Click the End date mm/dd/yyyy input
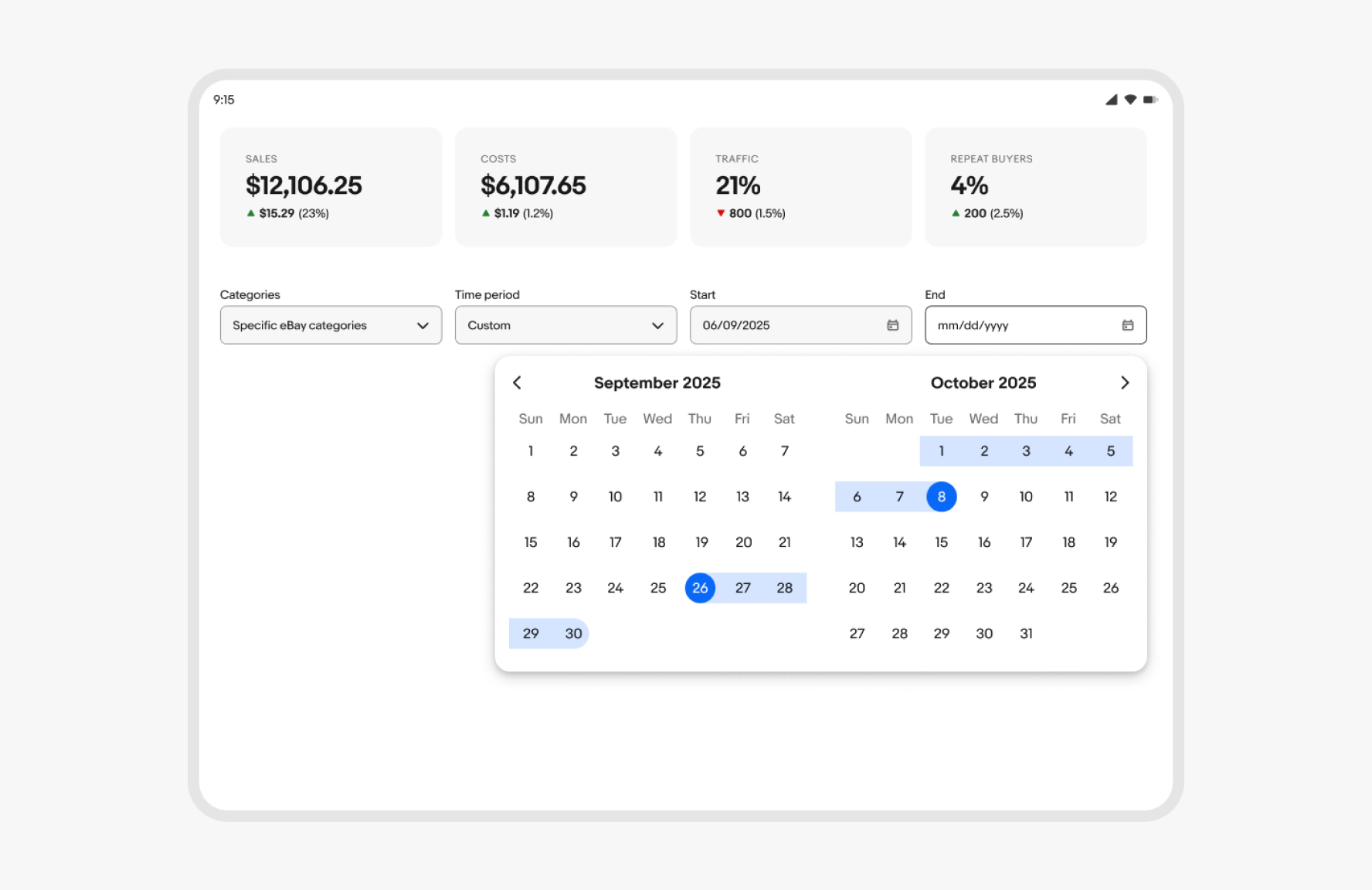 [x=1035, y=325]
